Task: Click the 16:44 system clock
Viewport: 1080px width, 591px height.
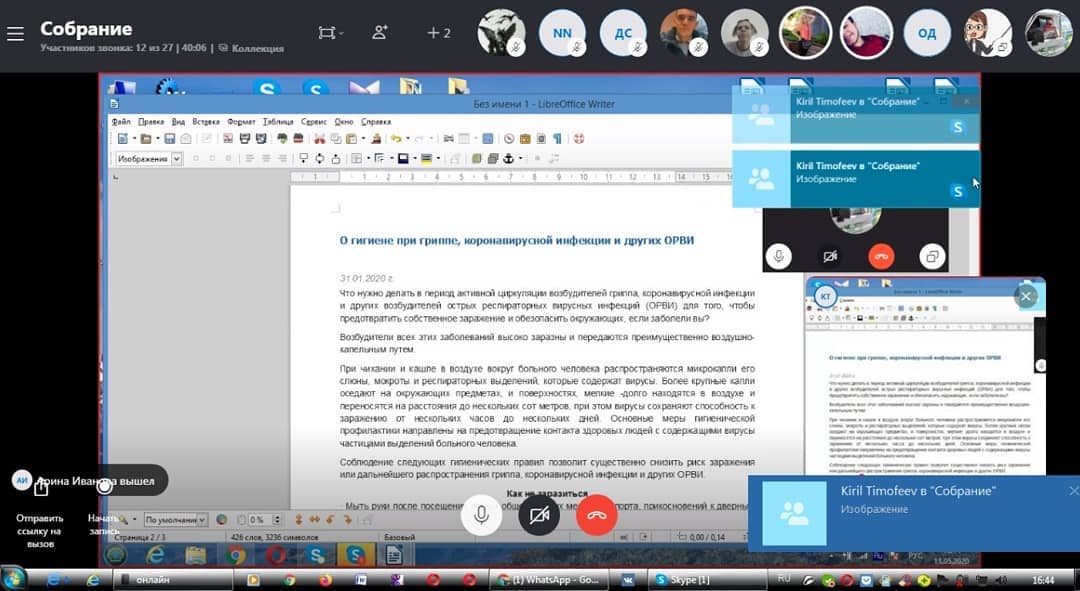Action: (x=1043, y=580)
